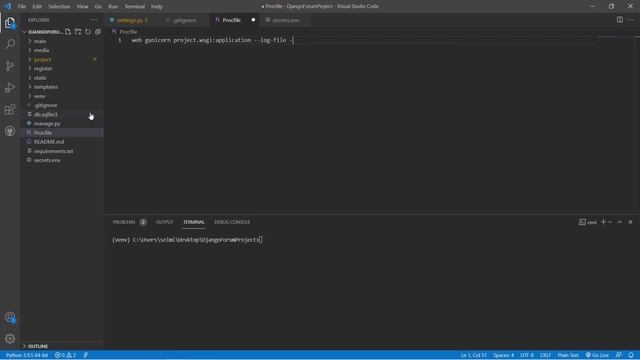Open the Run menu

tap(113, 6)
